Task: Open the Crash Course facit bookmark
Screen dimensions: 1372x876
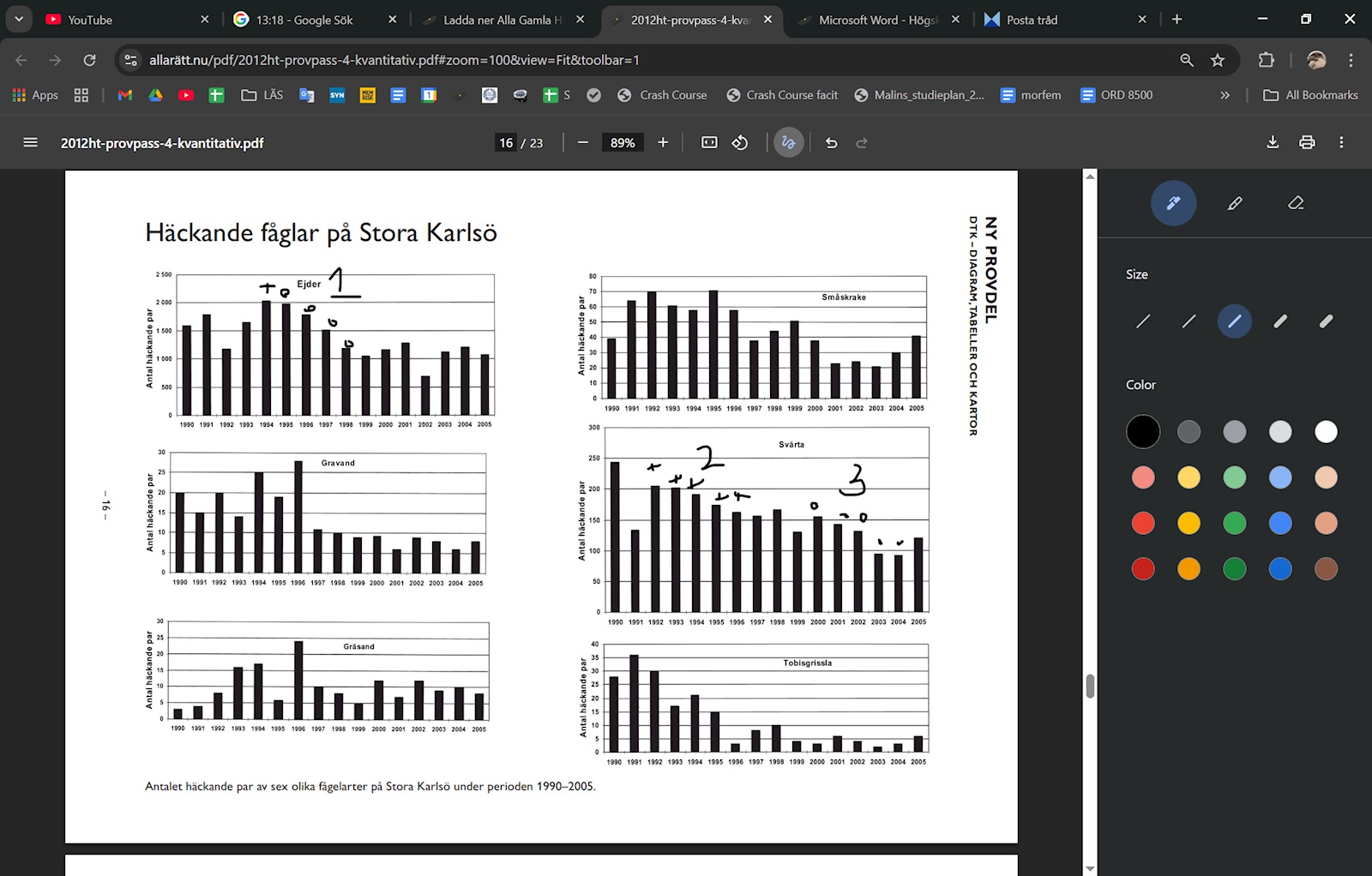Action: pos(782,95)
